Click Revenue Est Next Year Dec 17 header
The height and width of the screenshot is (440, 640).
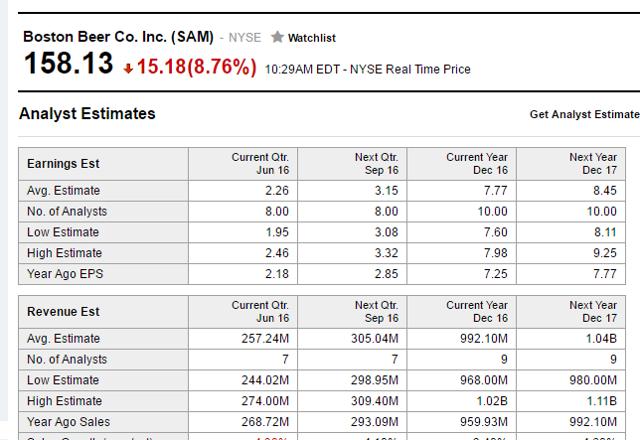(571, 312)
